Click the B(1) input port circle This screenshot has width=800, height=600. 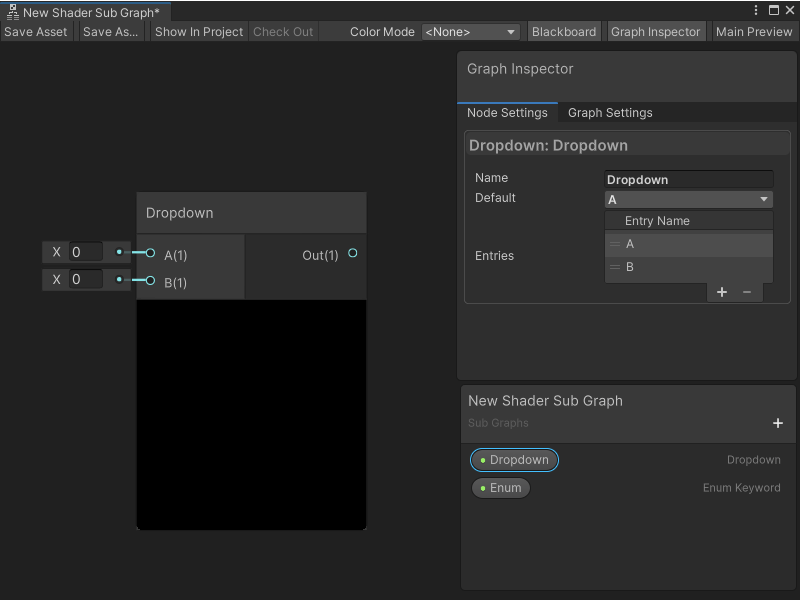[x=148, y=282]
